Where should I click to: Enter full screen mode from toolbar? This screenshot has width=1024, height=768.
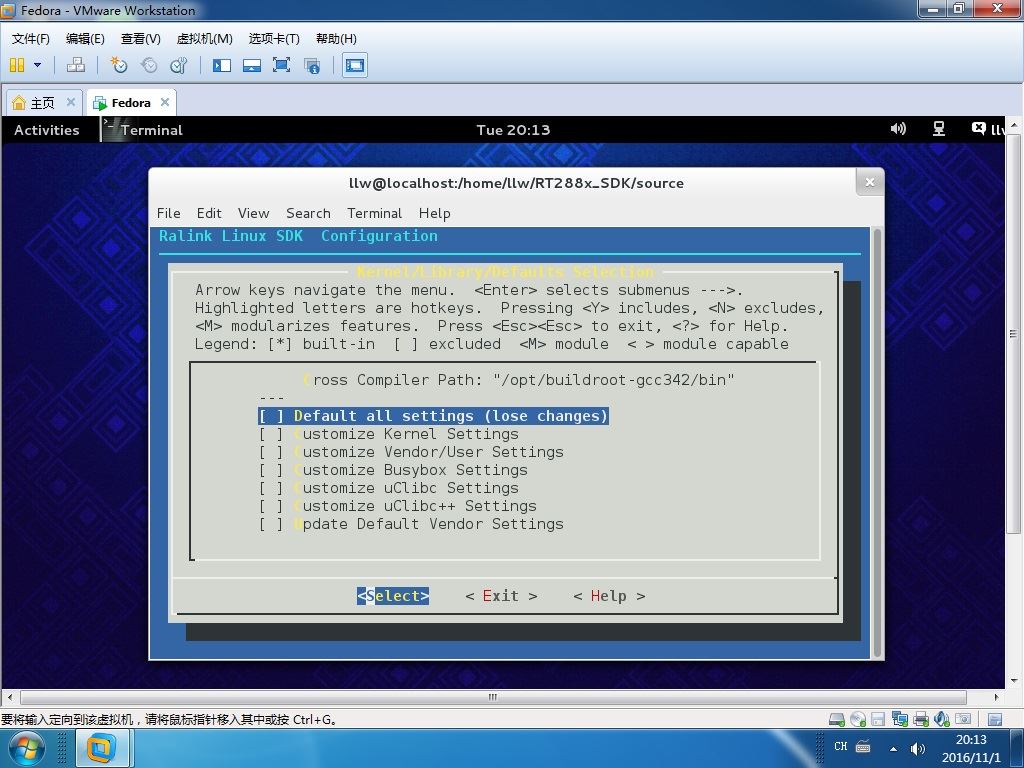(x=281, y=65)
